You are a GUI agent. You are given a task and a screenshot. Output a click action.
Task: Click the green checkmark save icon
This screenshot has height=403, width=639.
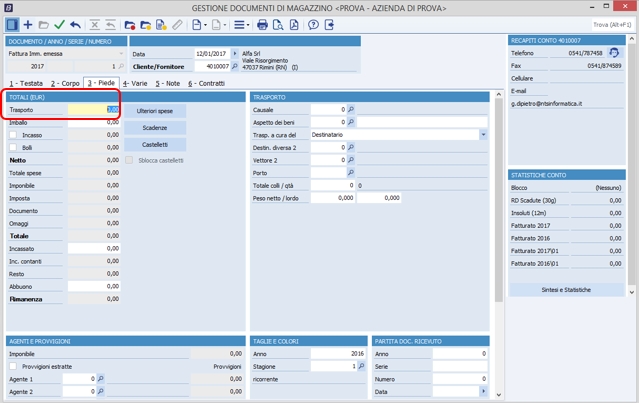click(59, 24)
